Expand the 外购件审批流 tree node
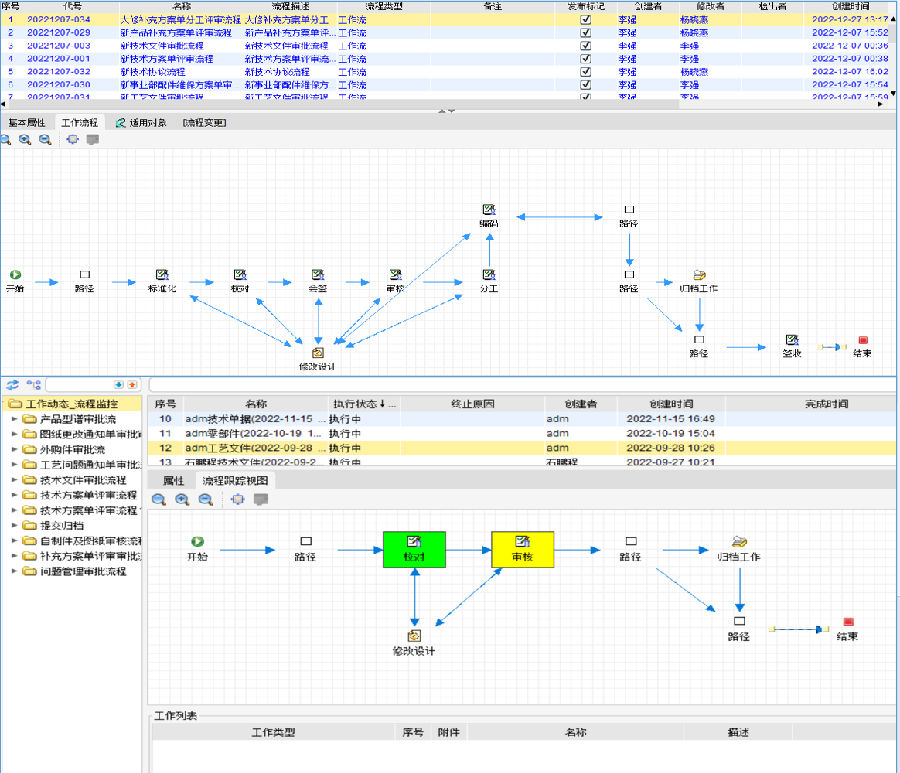 pos(15,449)
